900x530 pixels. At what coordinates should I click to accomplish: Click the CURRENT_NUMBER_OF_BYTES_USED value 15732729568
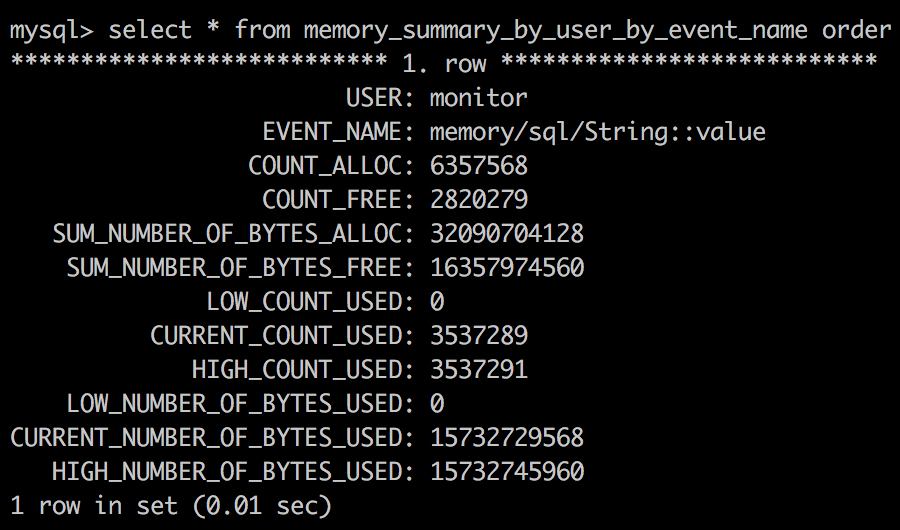506,438
